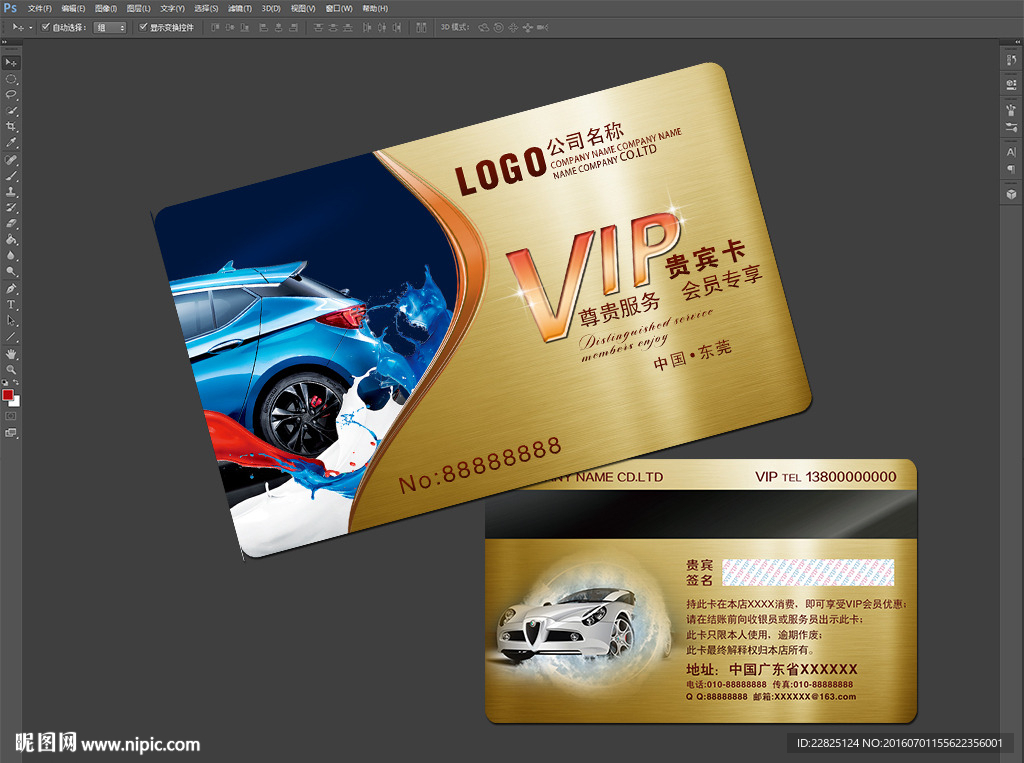Open the Paragraph panel icon
The height and width of the screenshot is (763, 1024).
1011,169
